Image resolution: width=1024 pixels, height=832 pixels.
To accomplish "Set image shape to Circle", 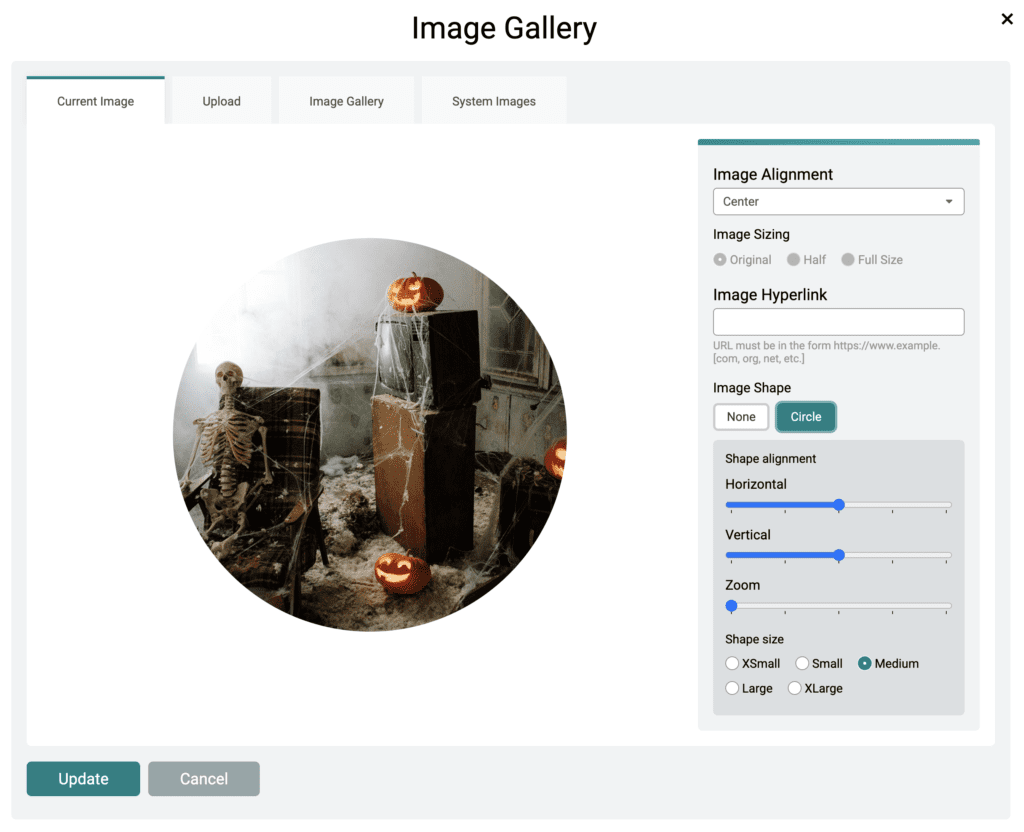I will (805, 417).
